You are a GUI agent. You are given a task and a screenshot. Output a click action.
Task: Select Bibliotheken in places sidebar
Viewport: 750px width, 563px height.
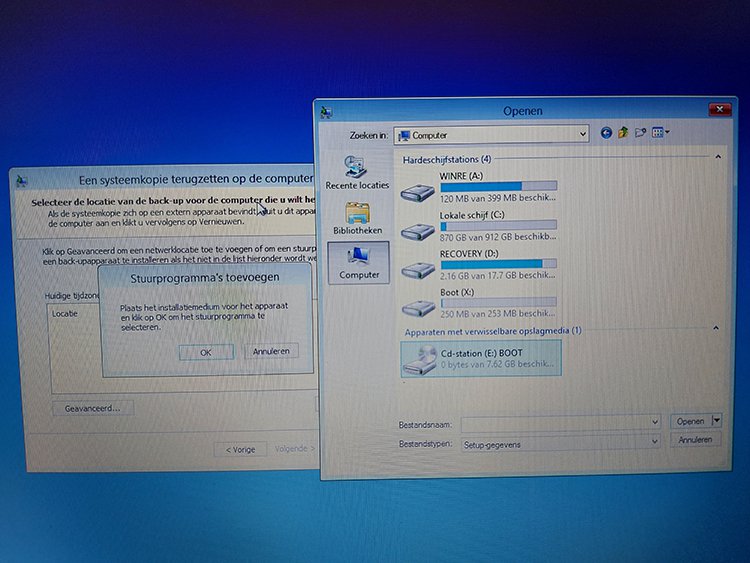[x=357, y=218]
